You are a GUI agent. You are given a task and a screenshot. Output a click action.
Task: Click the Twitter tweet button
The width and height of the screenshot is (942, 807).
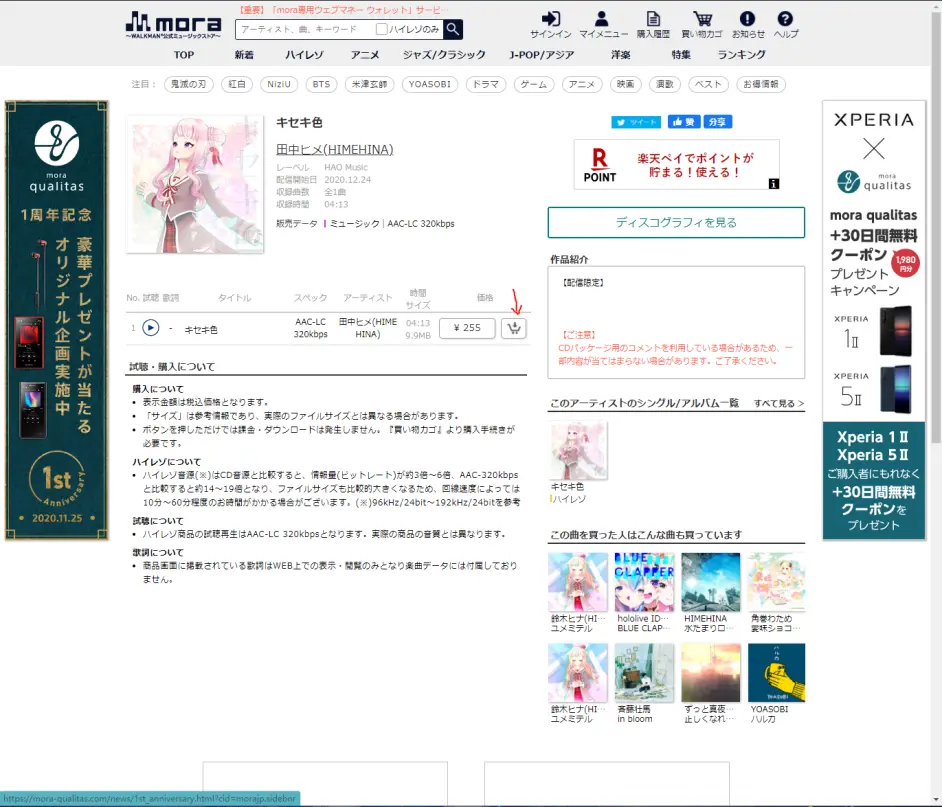pos(636,122)
